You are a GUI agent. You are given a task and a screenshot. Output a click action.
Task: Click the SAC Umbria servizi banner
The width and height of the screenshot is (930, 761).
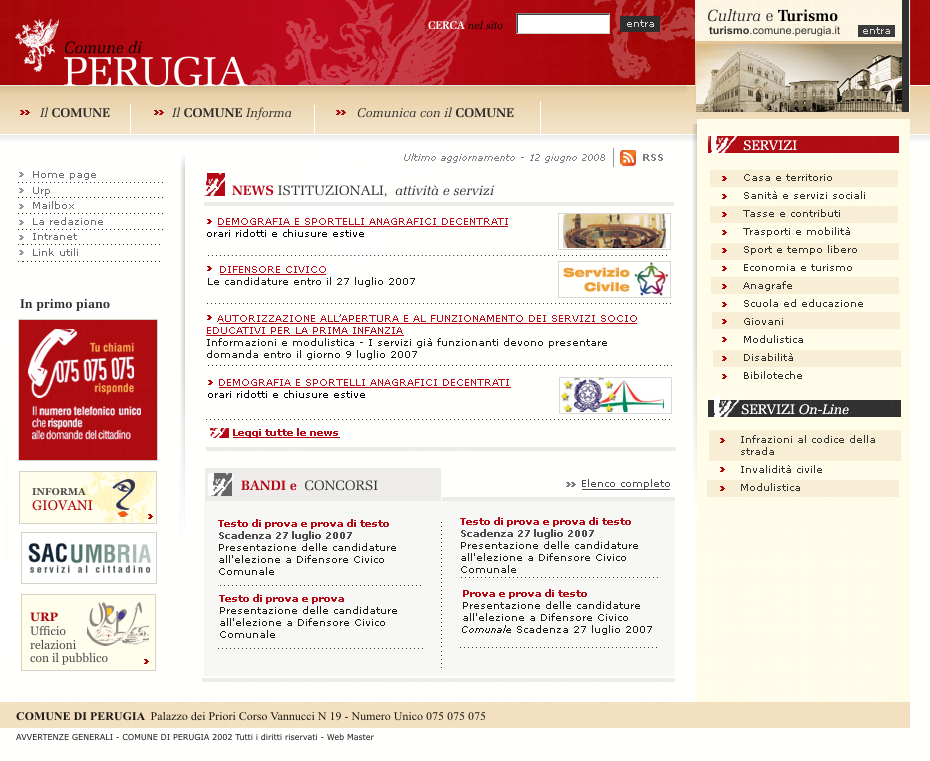(x=89, y=558)
